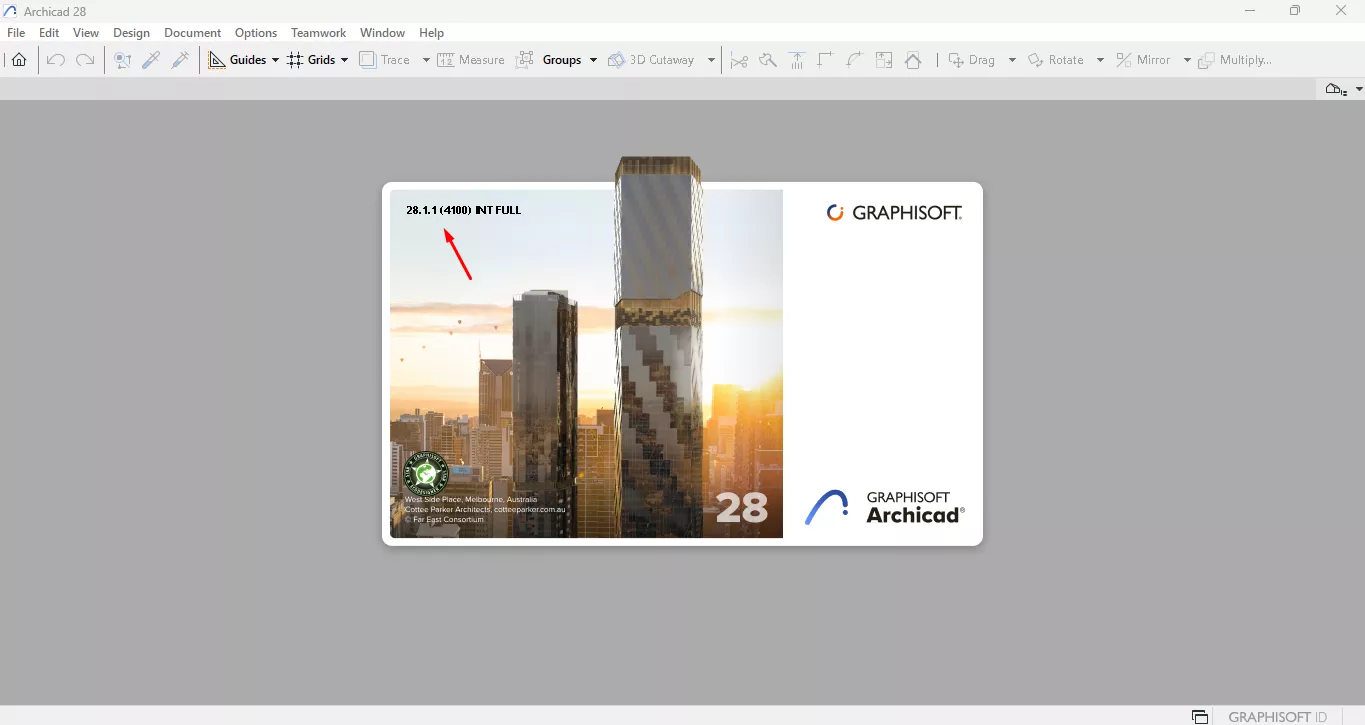Select the Find & Select tool icon
The height and width of the screenshot is (725, 1365).
(x=123, y=60)
